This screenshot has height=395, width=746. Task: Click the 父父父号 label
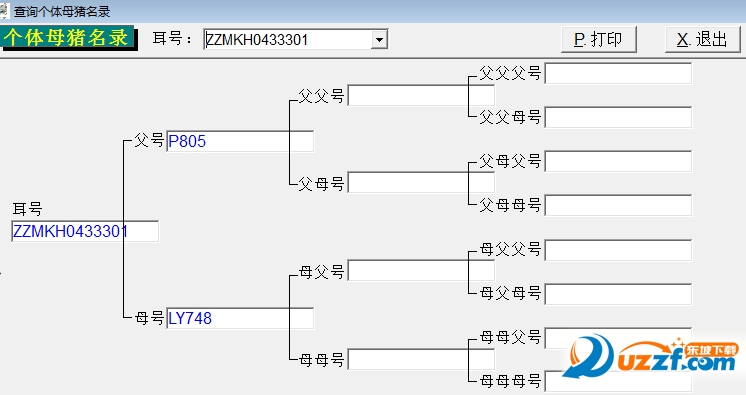tap(510, 73)
